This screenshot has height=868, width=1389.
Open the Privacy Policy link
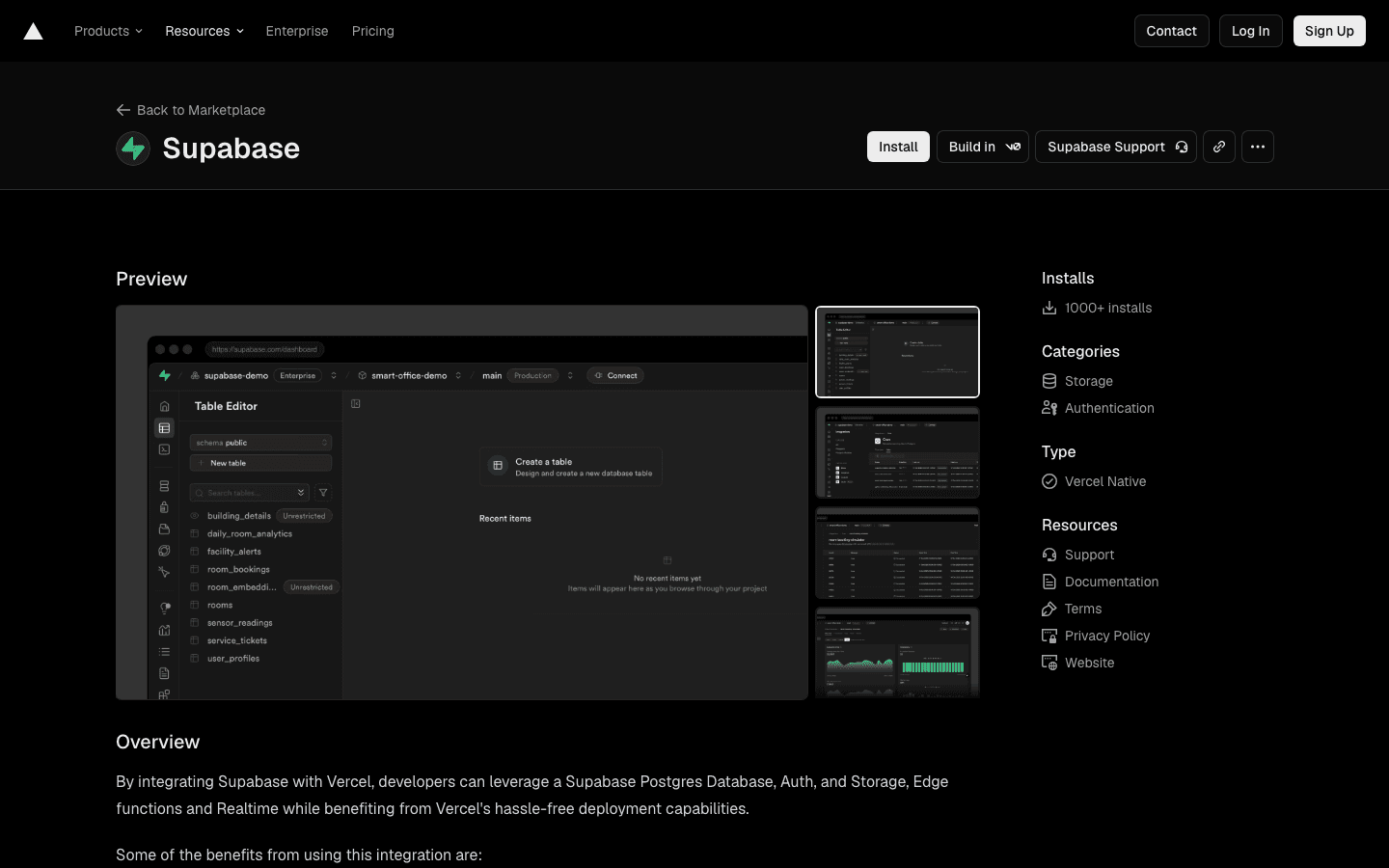coord(1096,636)
